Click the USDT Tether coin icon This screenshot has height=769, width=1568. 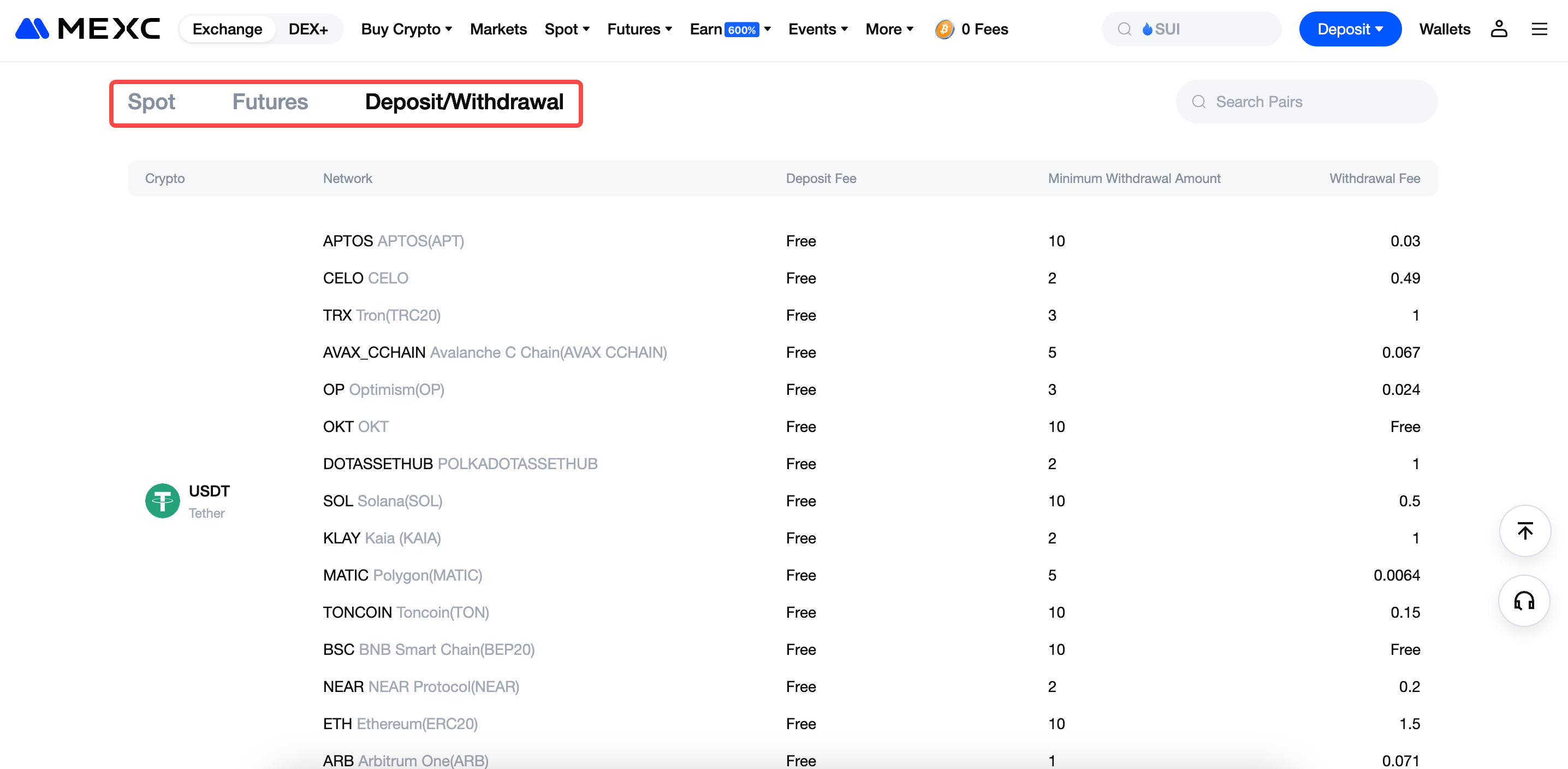tap(162, 500)
